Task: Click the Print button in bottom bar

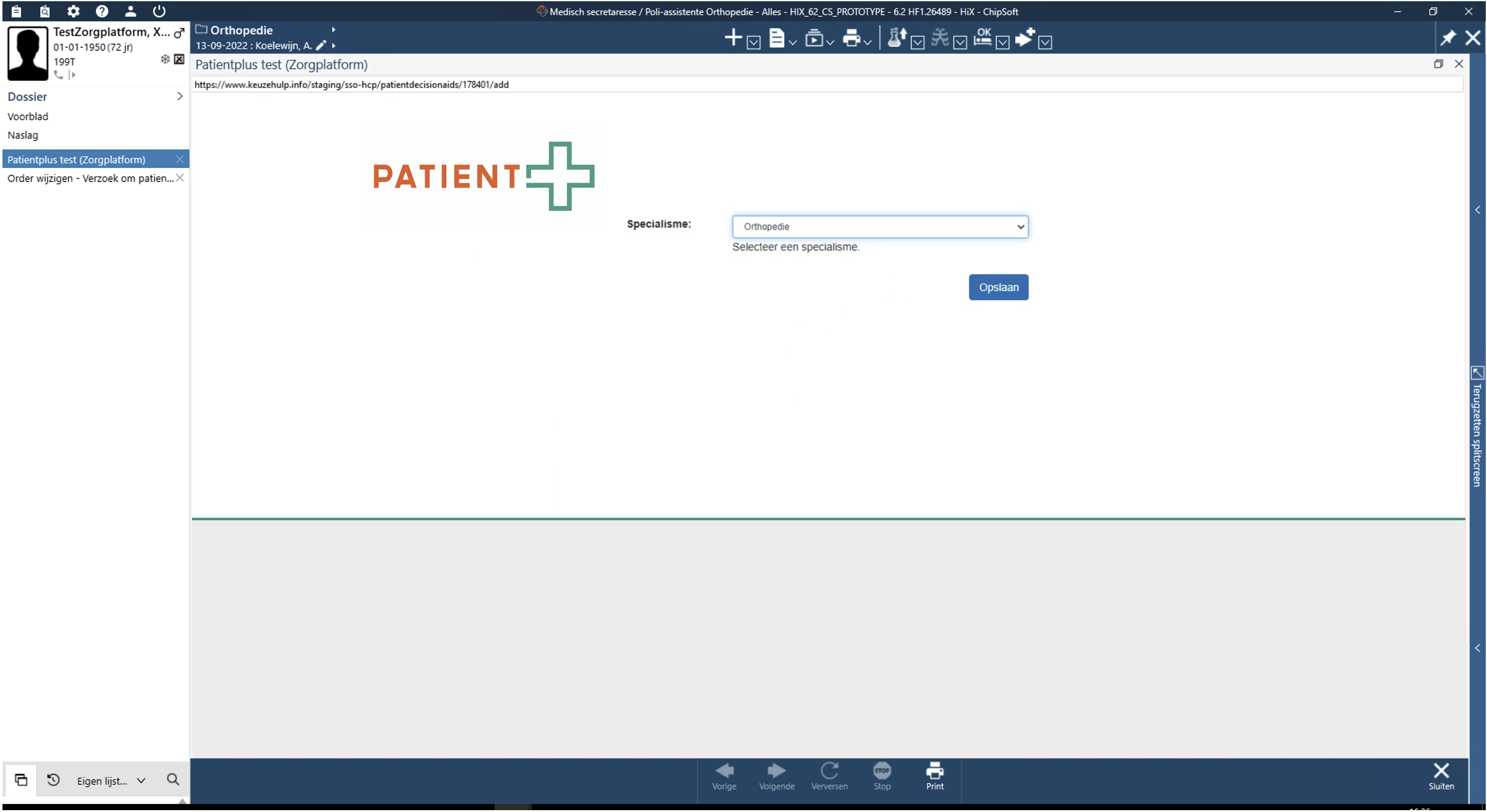Action: [x=934, y=776]
